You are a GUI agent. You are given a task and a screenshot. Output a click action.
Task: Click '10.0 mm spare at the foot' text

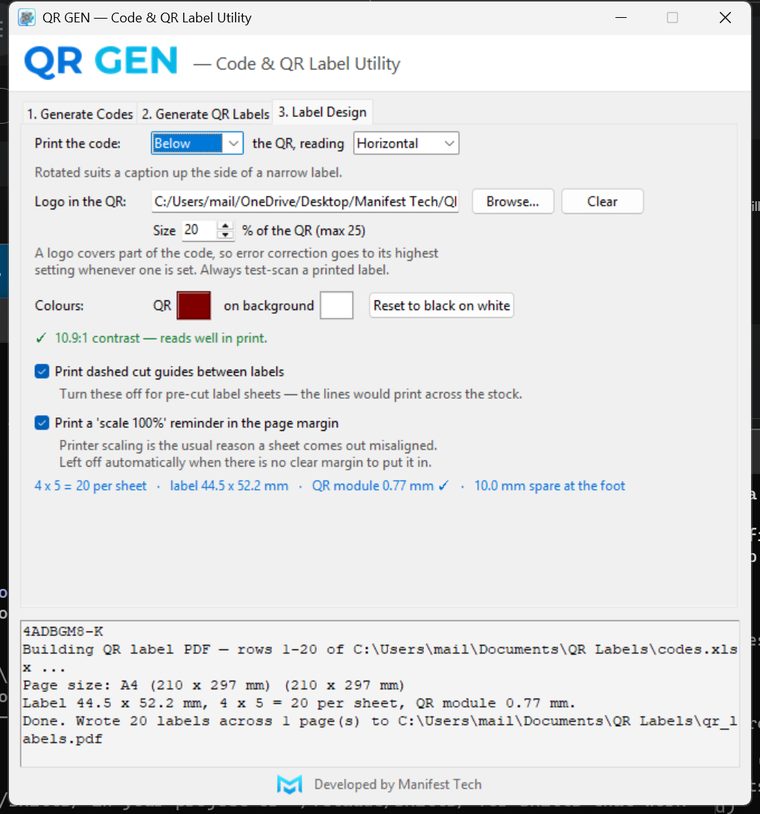550,486
